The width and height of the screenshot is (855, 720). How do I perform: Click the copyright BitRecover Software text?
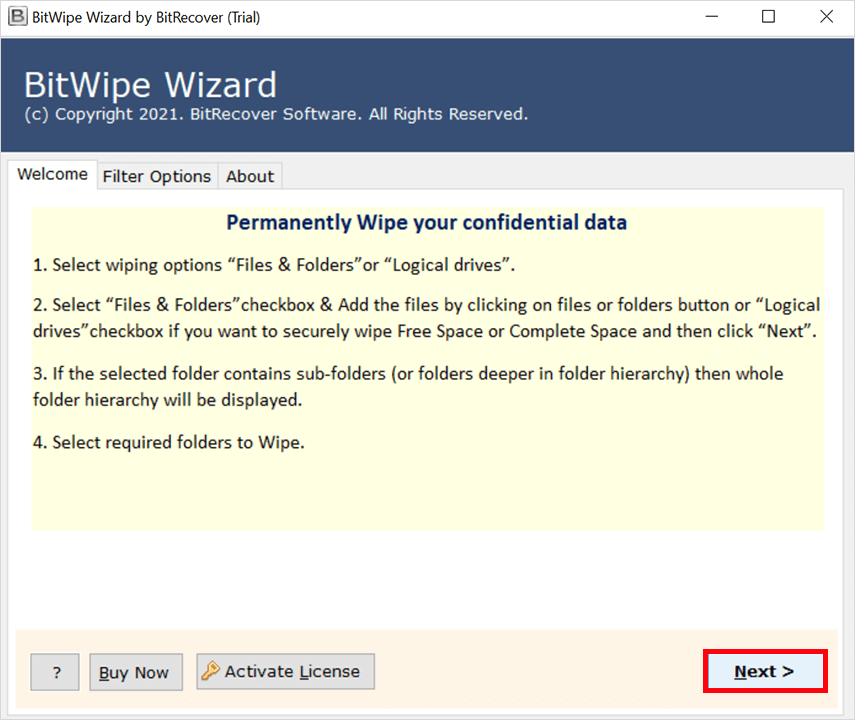click(275, 114)
